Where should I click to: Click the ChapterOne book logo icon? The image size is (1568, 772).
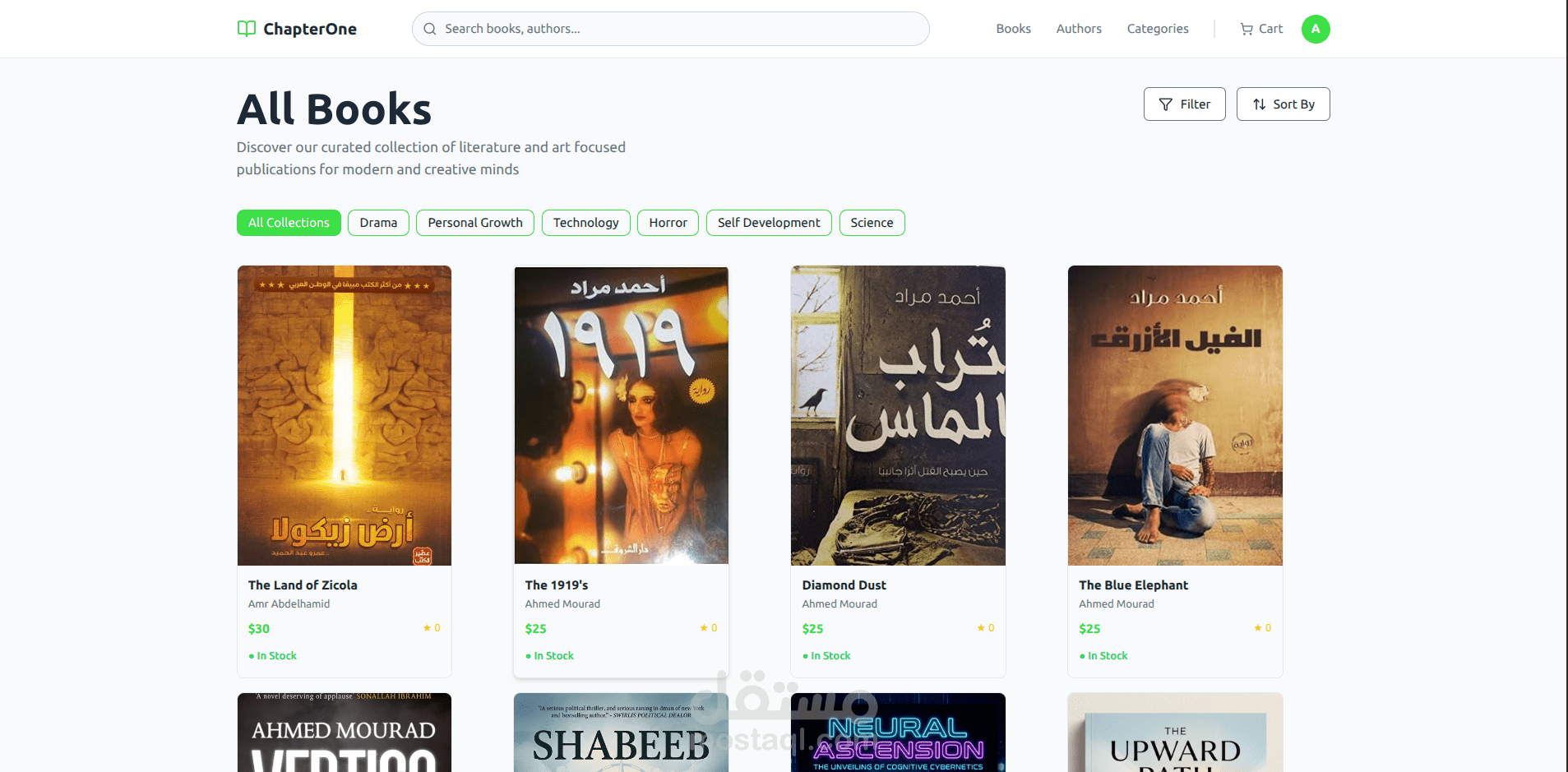coord(247,29)
